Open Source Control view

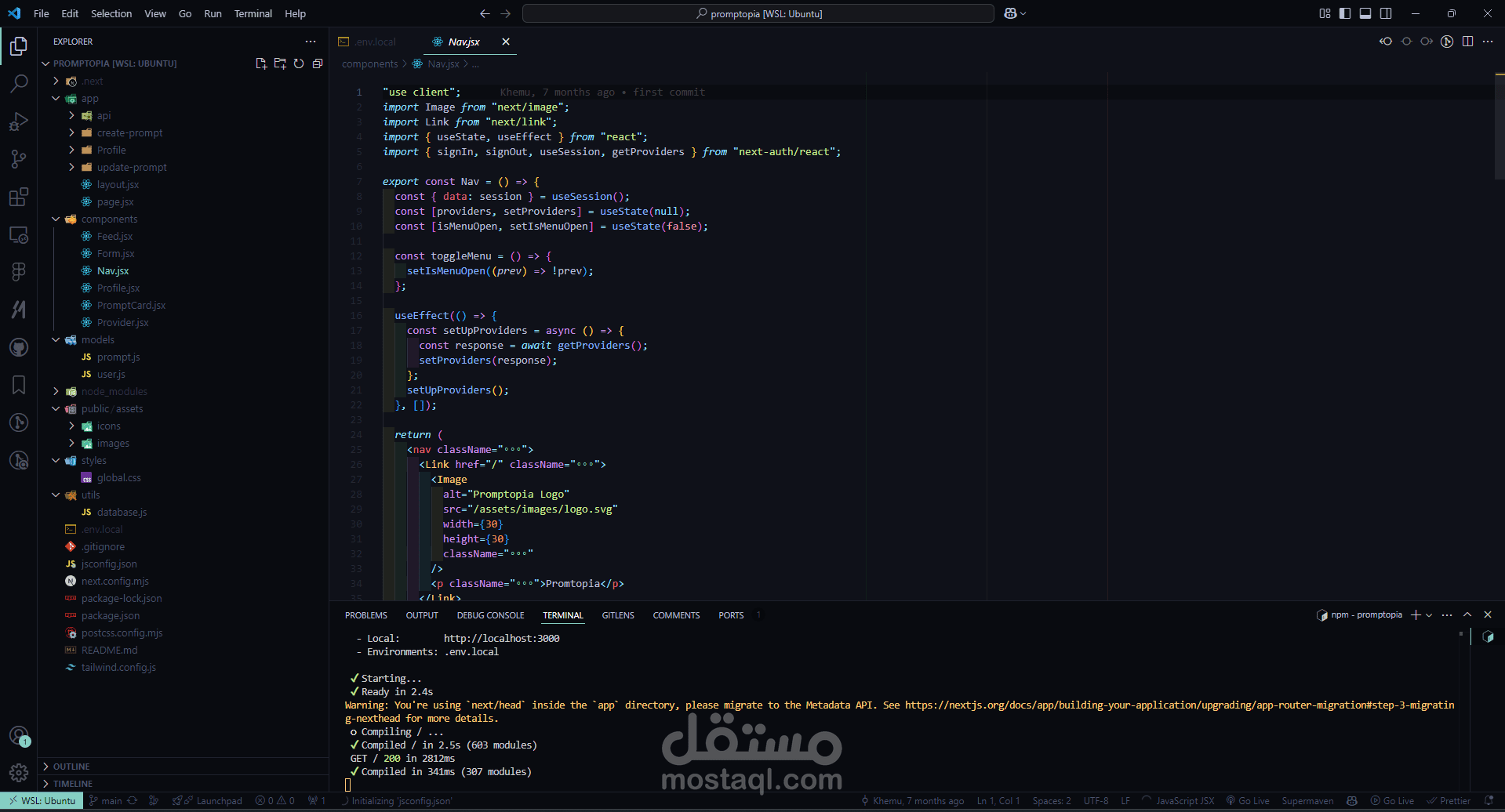[x=19, y=159]
